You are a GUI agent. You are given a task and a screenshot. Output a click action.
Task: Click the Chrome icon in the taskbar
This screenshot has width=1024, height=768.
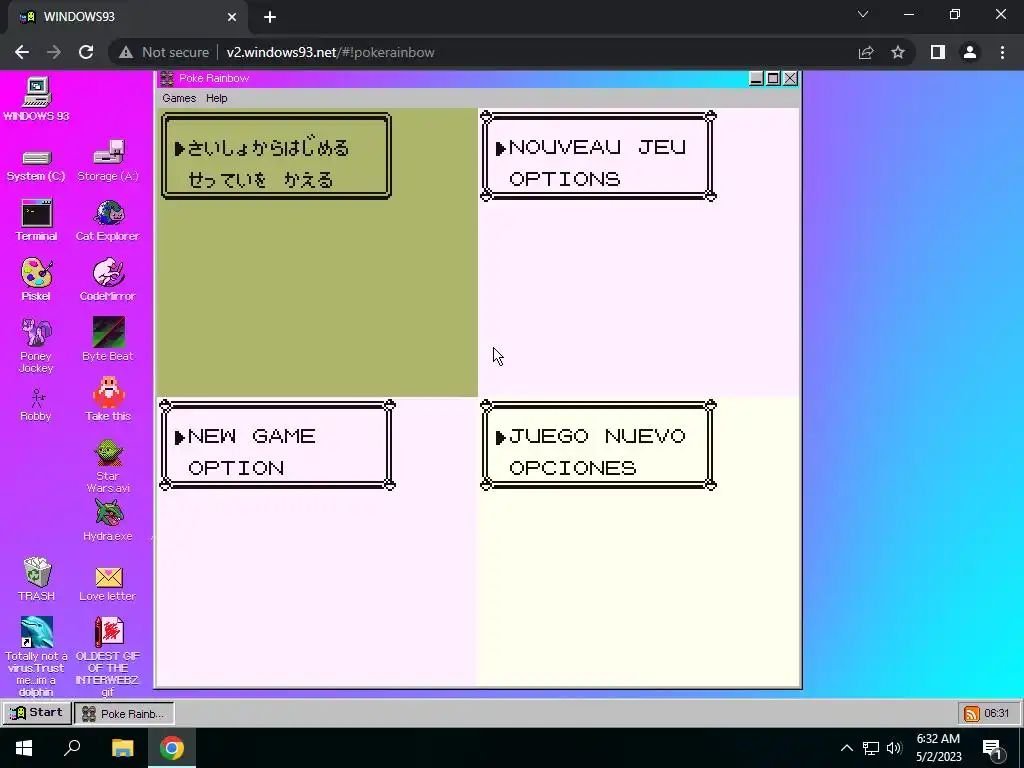coord(172,748)
